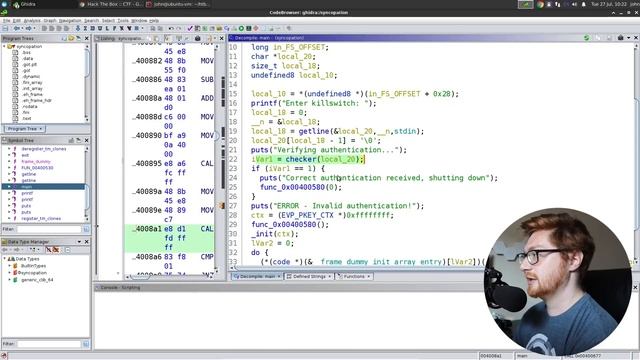Switch to the Functions tab
This screenshot has height=360, width=640.
353,276
